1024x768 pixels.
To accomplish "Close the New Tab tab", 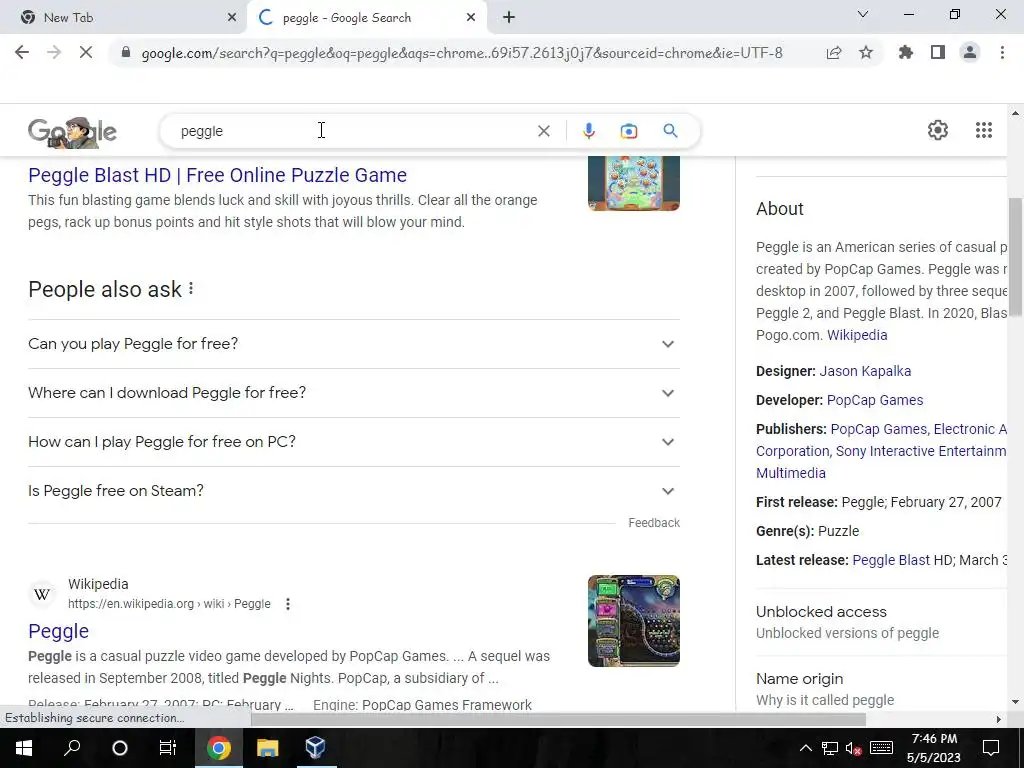I will [232, 18].
